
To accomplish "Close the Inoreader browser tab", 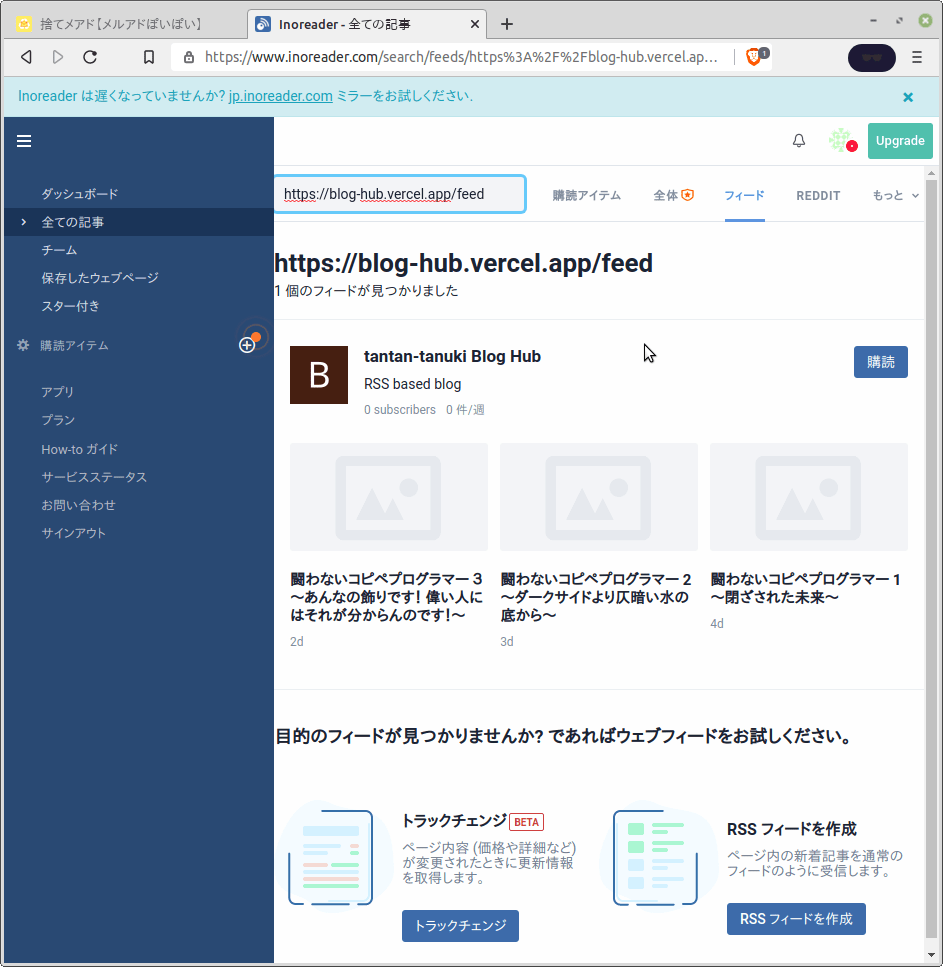I will tap(474, 24).
